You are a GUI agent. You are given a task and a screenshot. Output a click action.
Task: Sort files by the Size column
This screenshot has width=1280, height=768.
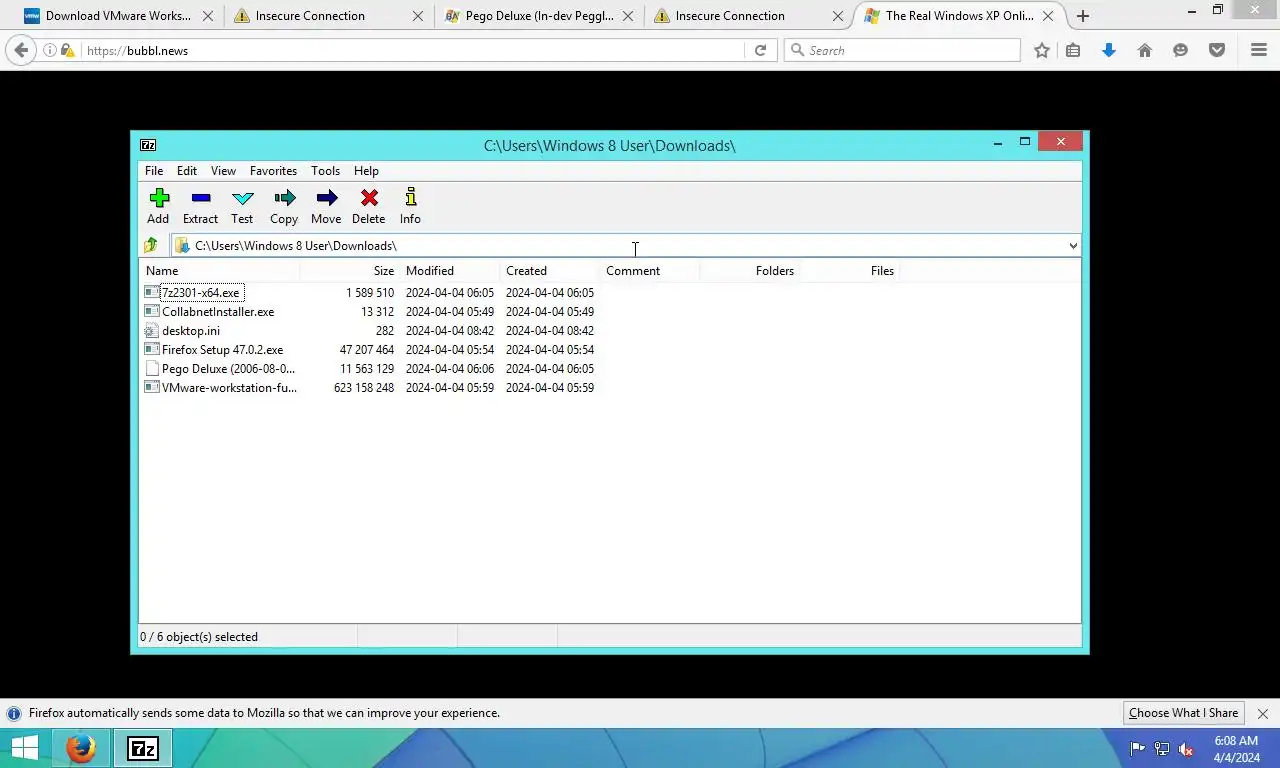[349, 271]
